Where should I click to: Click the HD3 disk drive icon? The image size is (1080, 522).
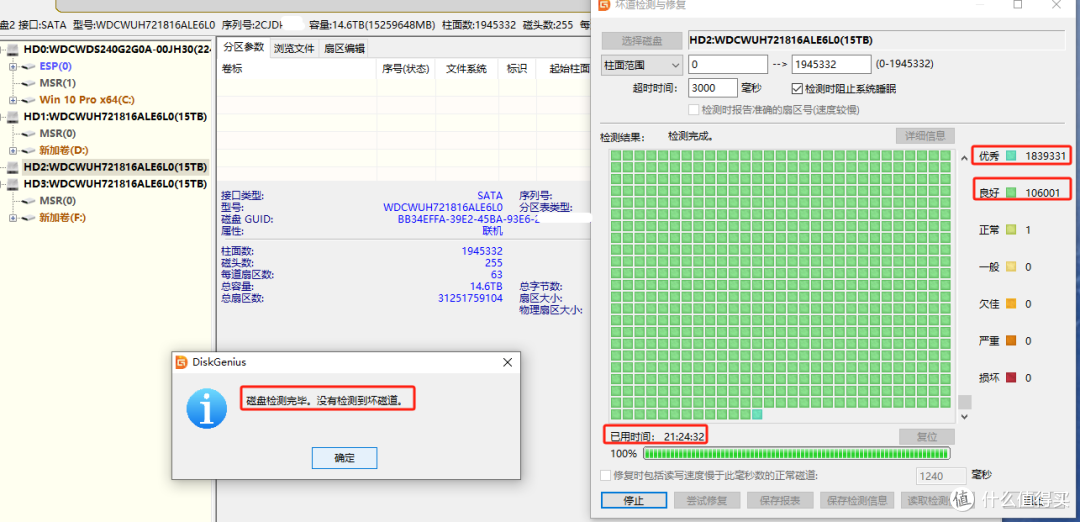tap(13, 184)
